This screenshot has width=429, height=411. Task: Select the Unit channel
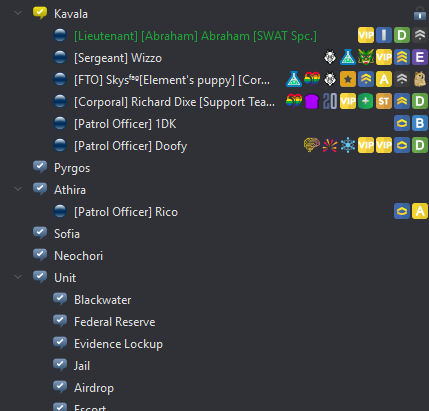[x=65, y=278]
